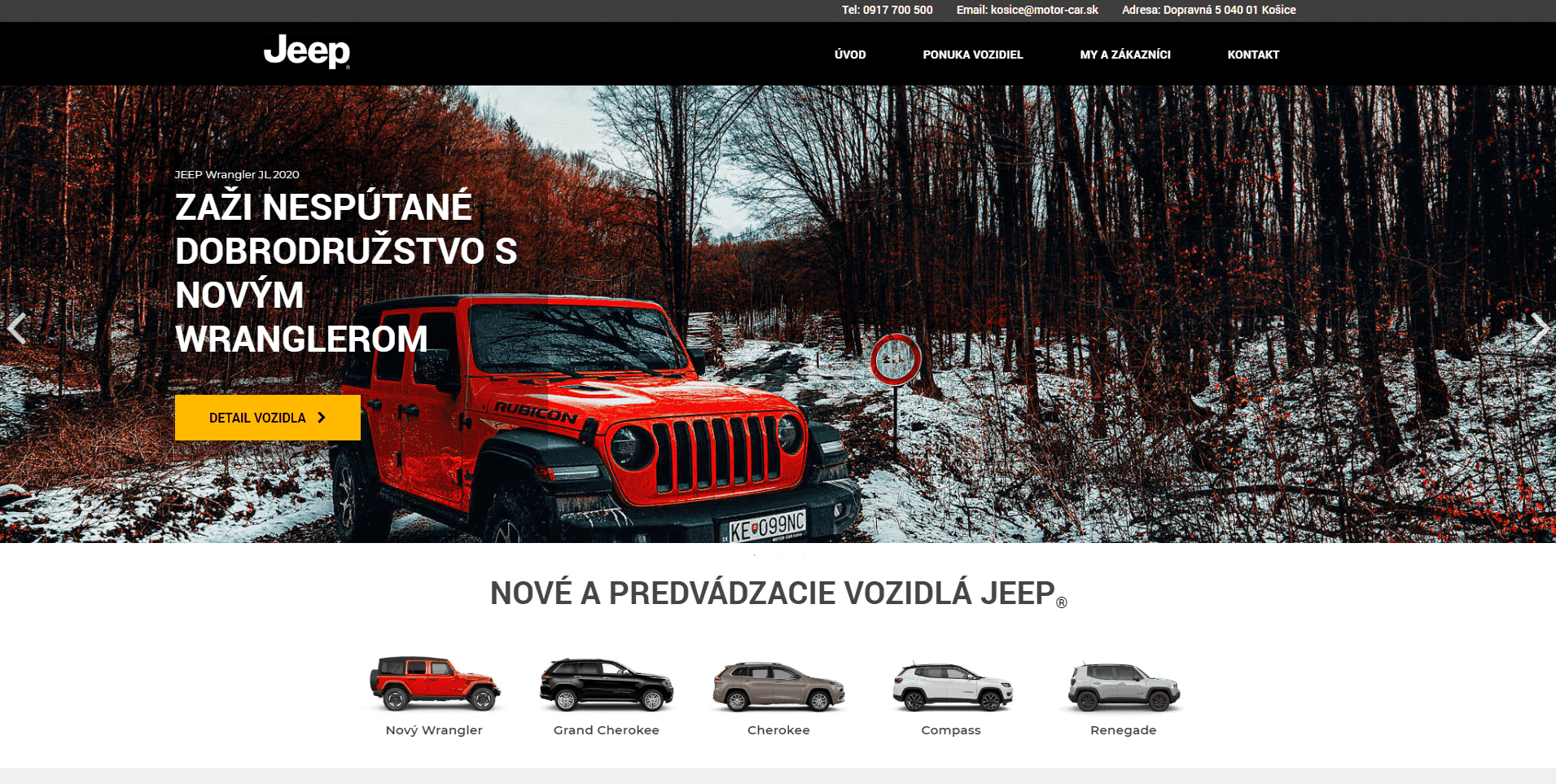Open the PONUKA VOZIDIEL menu
Viewport: 1556px width, 784px height.
tap(972, 55)
